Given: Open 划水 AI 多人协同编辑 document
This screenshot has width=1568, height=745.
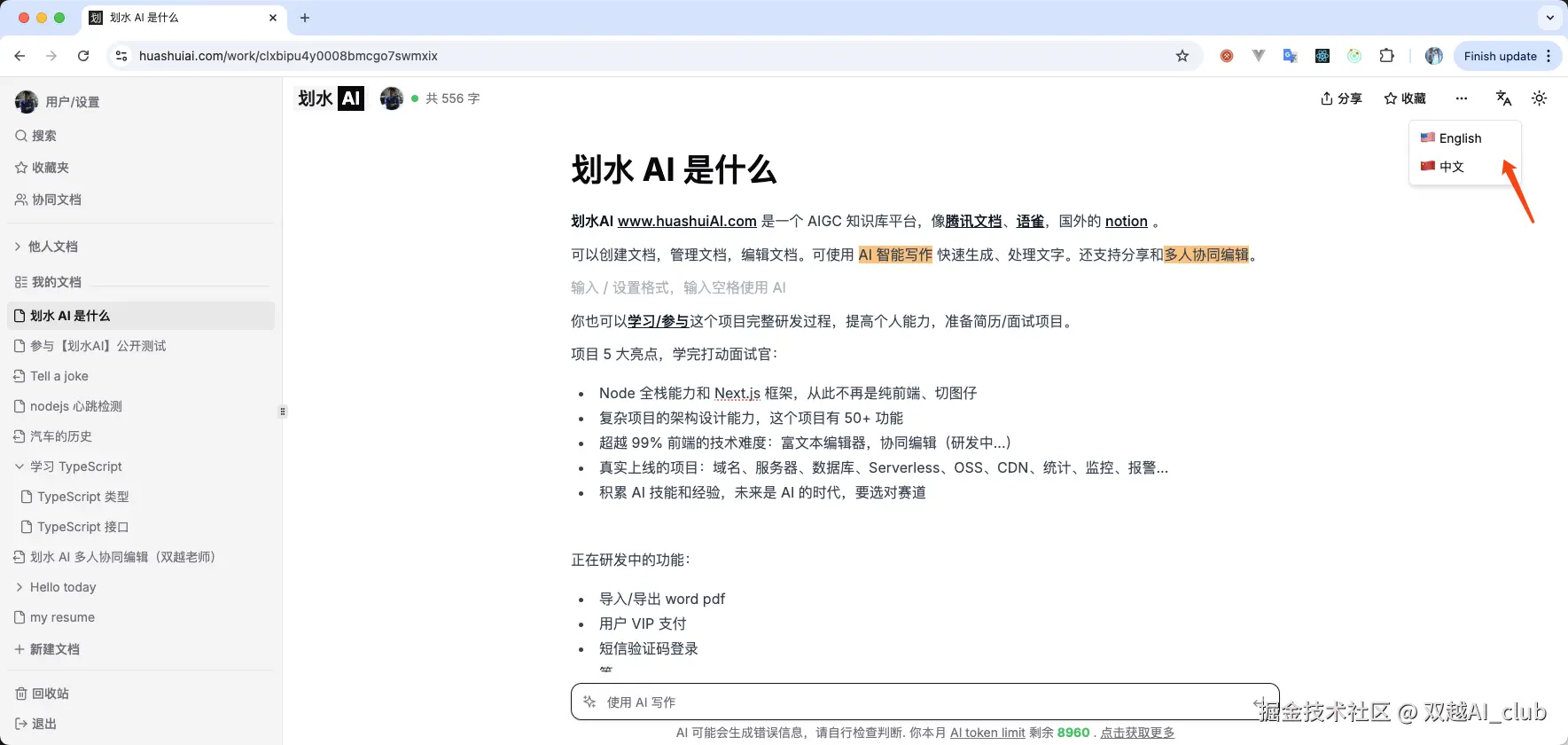Looking at the screenshot, I should pos(114,557).
